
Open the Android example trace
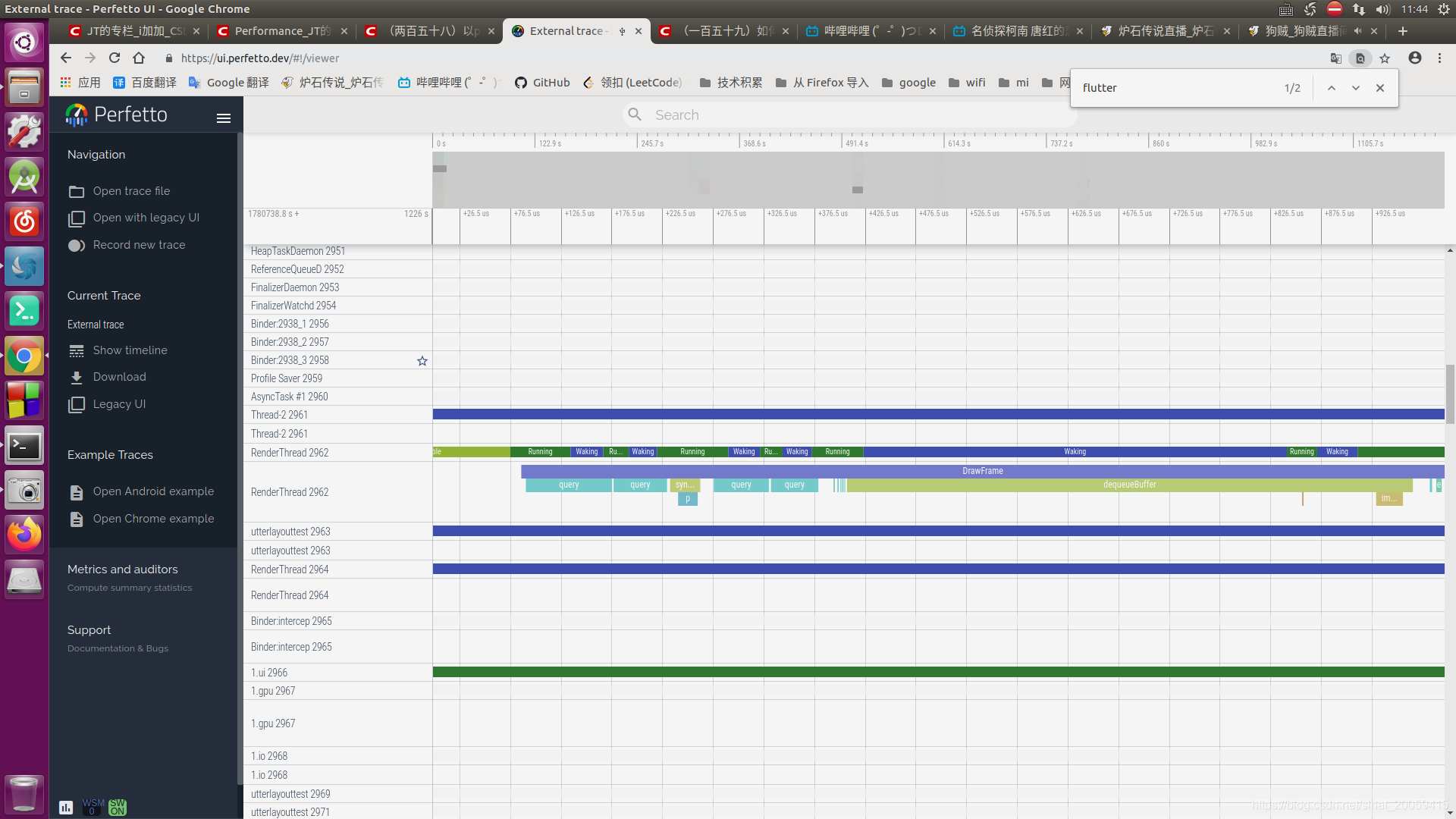pos(153,491)
